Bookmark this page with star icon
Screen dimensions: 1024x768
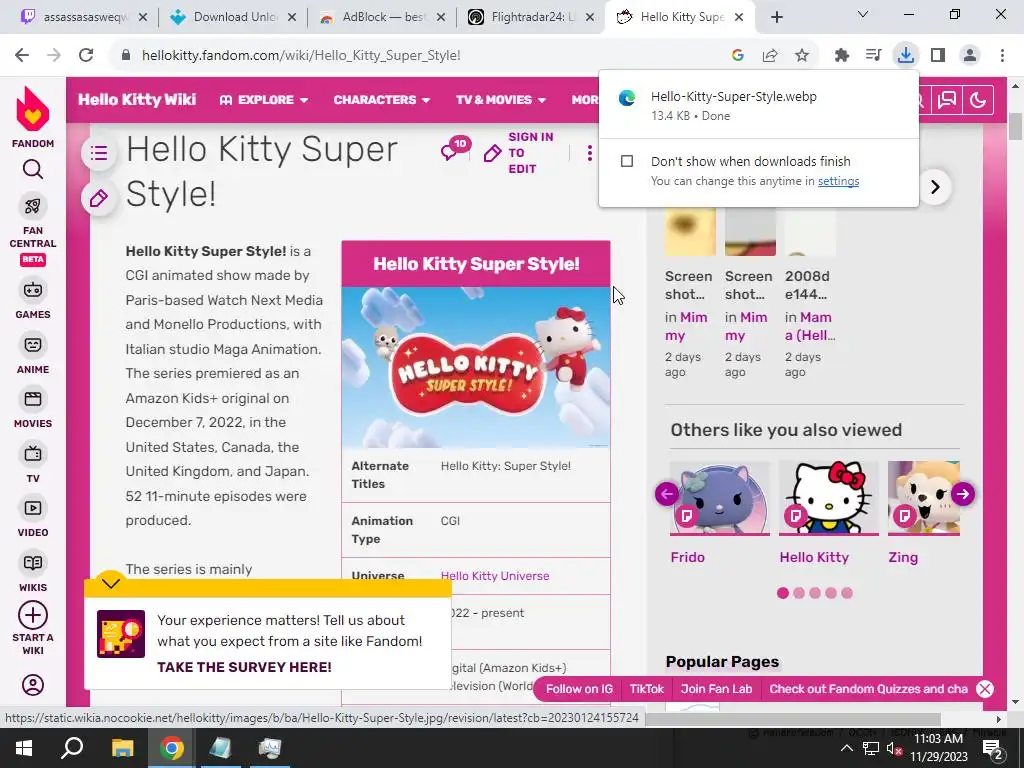[802, 56]
